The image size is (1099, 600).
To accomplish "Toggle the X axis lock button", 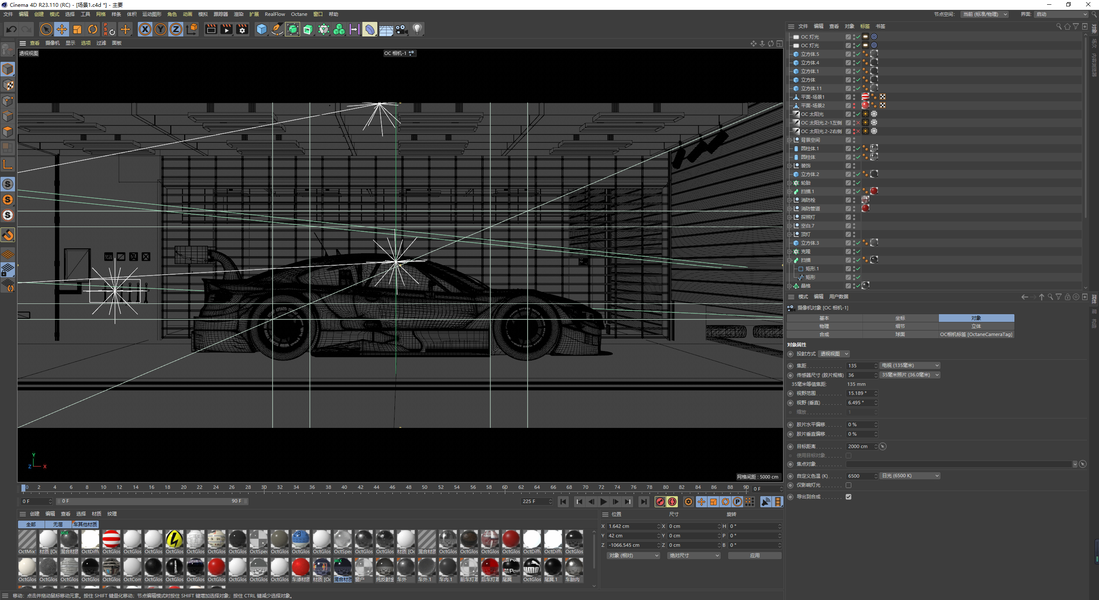I will pos(145,30).
